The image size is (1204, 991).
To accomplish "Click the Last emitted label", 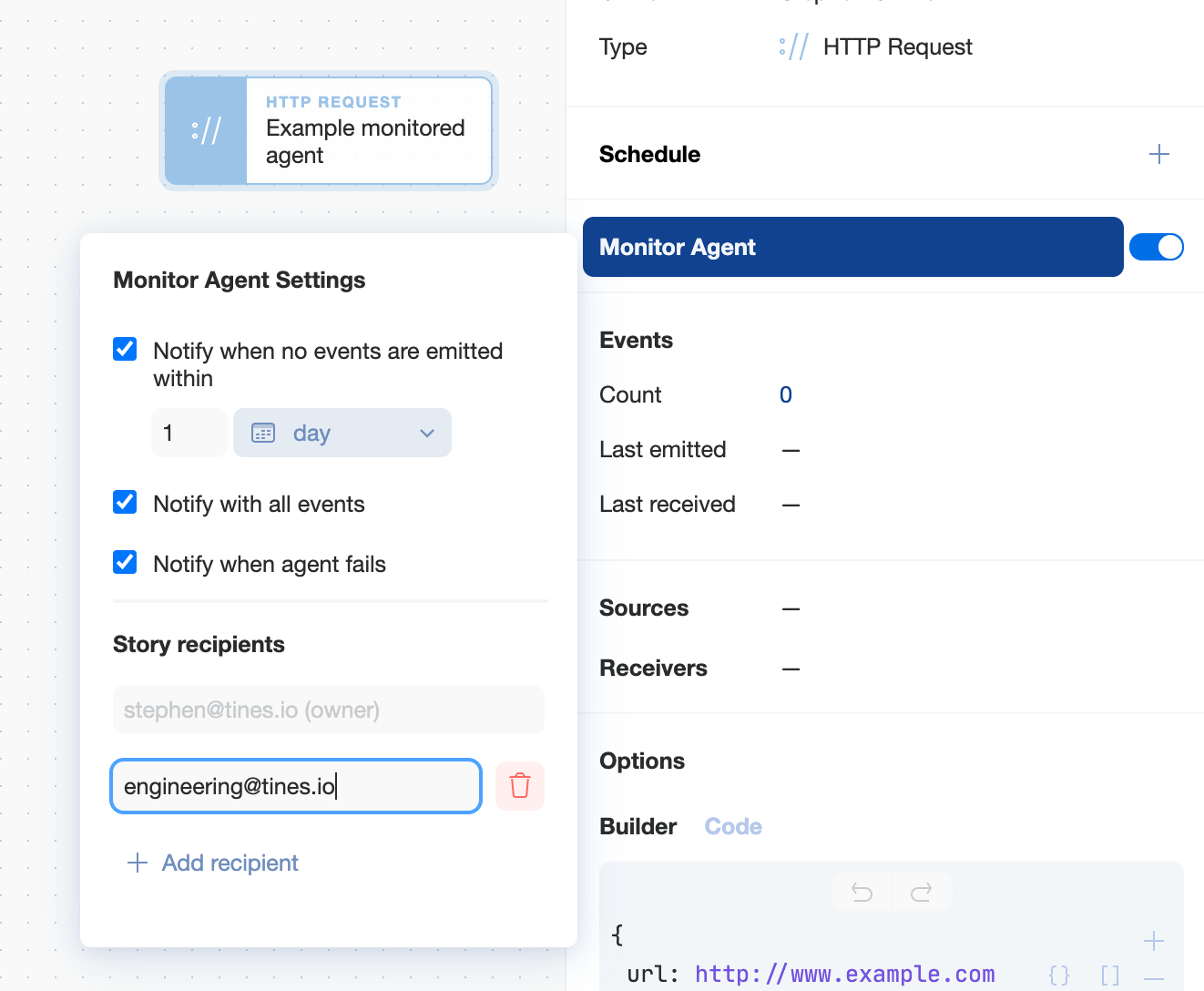I will coord(662,449).
